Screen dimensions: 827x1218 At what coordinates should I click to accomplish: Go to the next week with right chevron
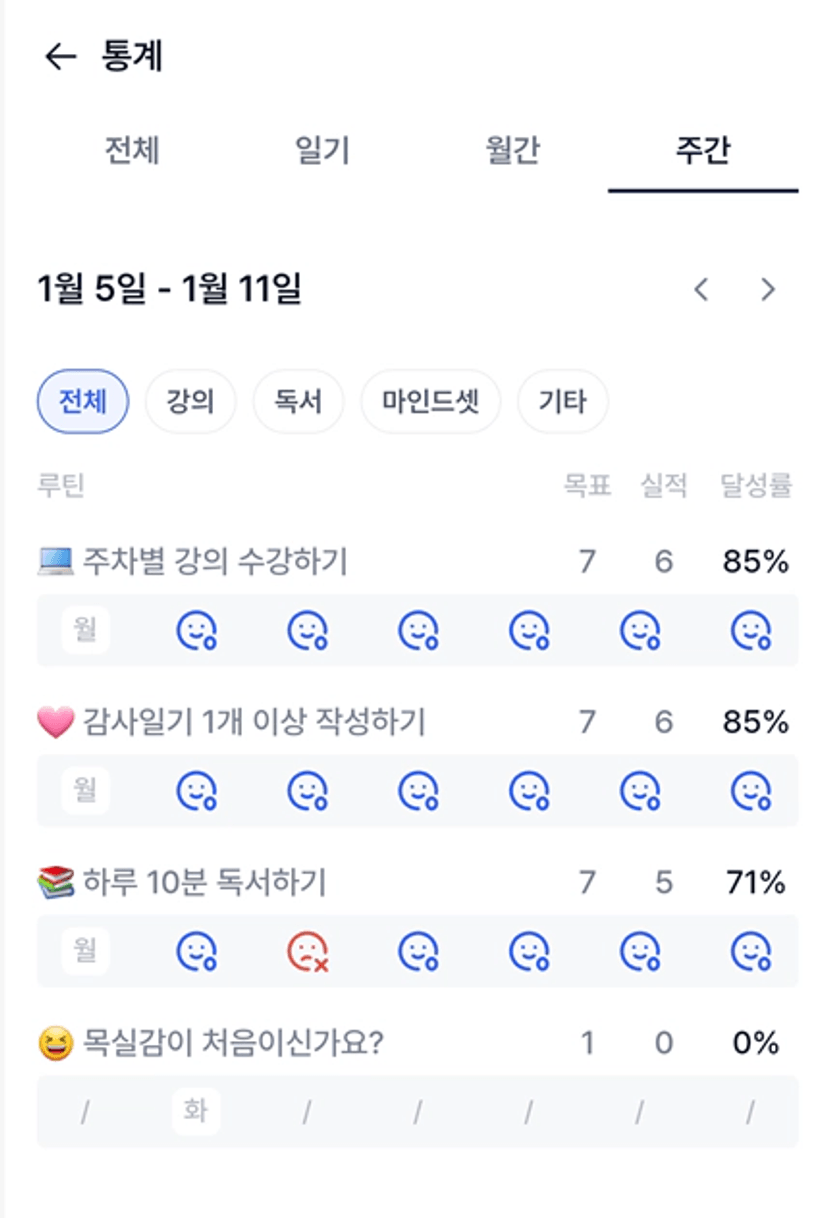point(768,290)
